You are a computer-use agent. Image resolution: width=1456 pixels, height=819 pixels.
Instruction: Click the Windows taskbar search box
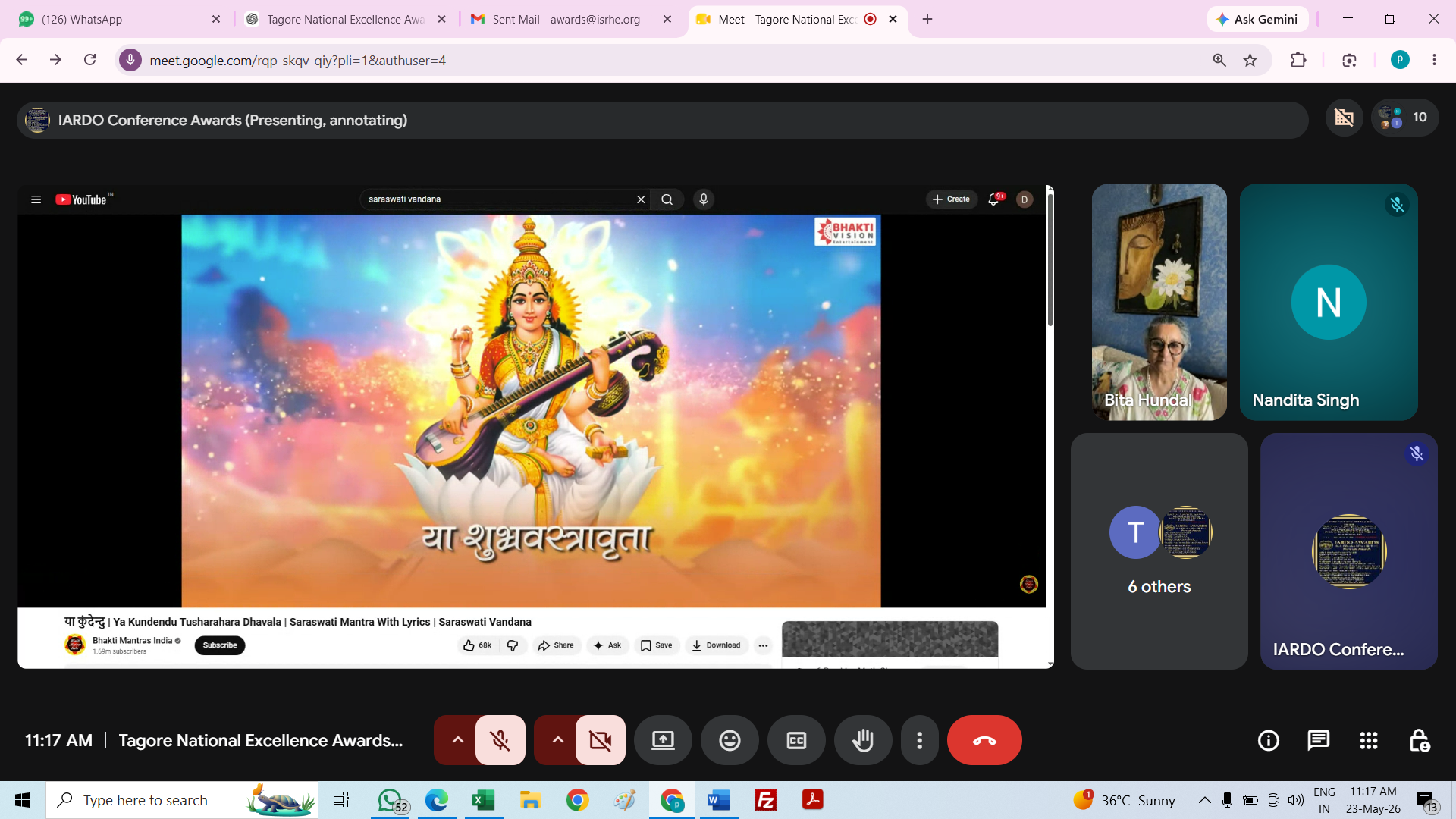tap(182, 800)
